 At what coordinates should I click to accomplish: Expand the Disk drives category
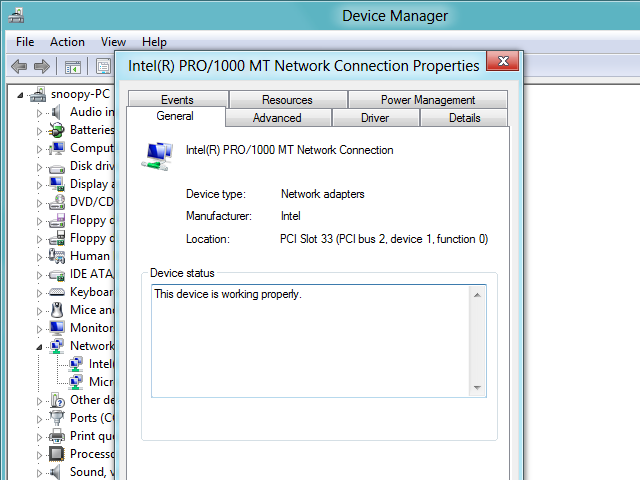point(39,167)
